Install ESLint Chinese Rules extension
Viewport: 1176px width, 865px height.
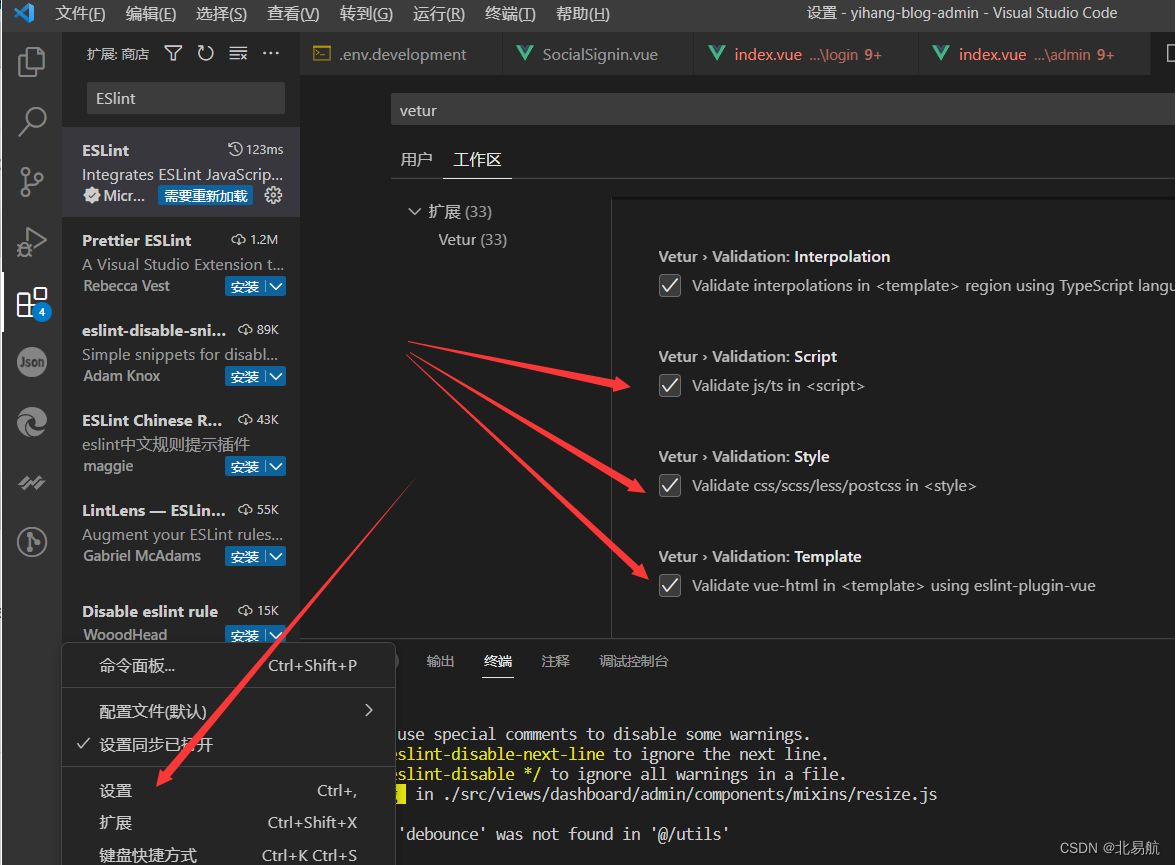point(245,467)
